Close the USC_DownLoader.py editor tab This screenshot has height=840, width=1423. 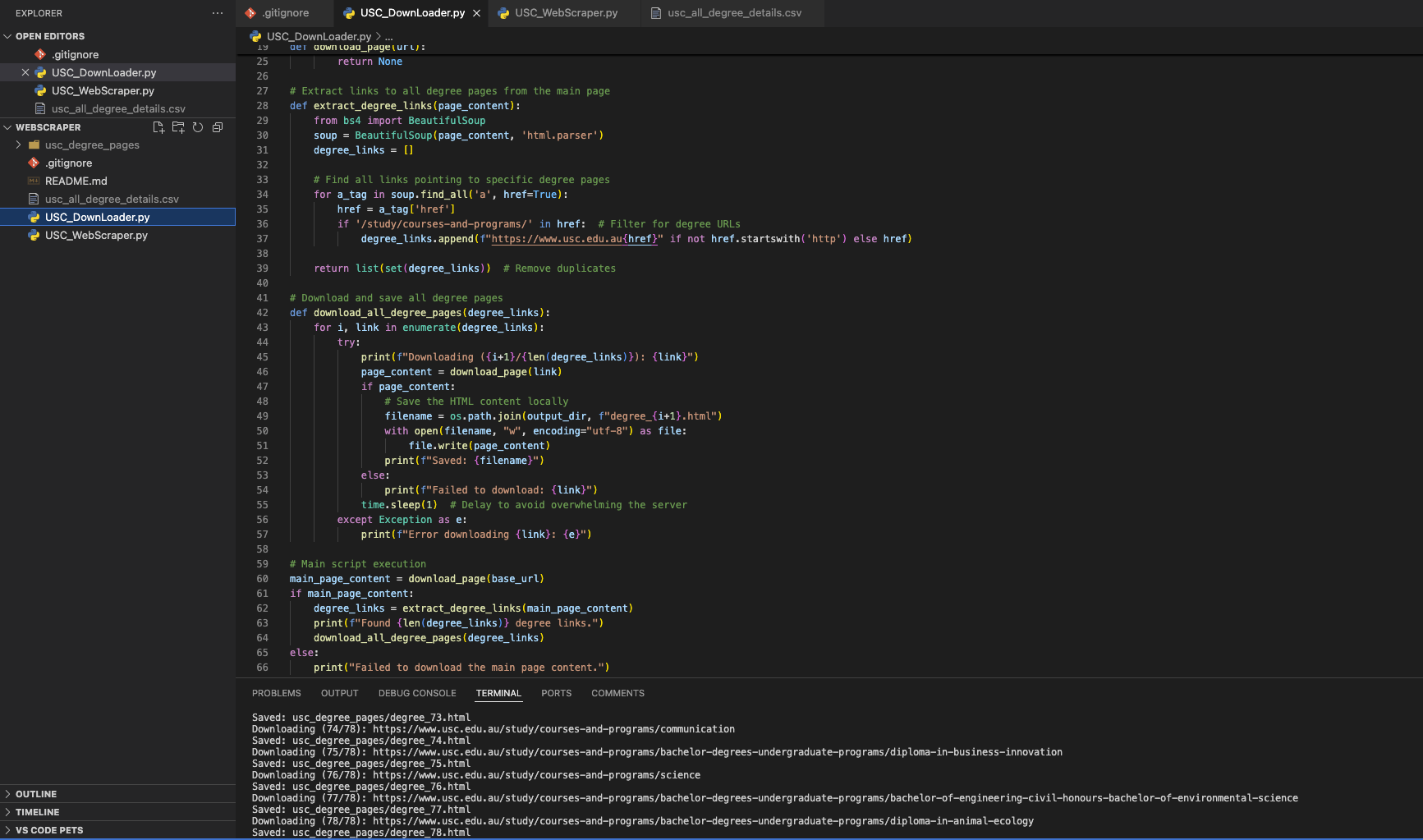pos(477,13)
